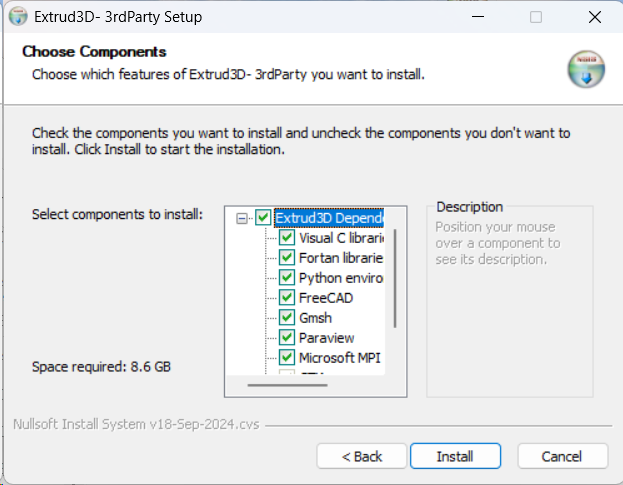This screenshot has width=623, height=485.
Task: Go back with the Back button
Action: [362, 456]
